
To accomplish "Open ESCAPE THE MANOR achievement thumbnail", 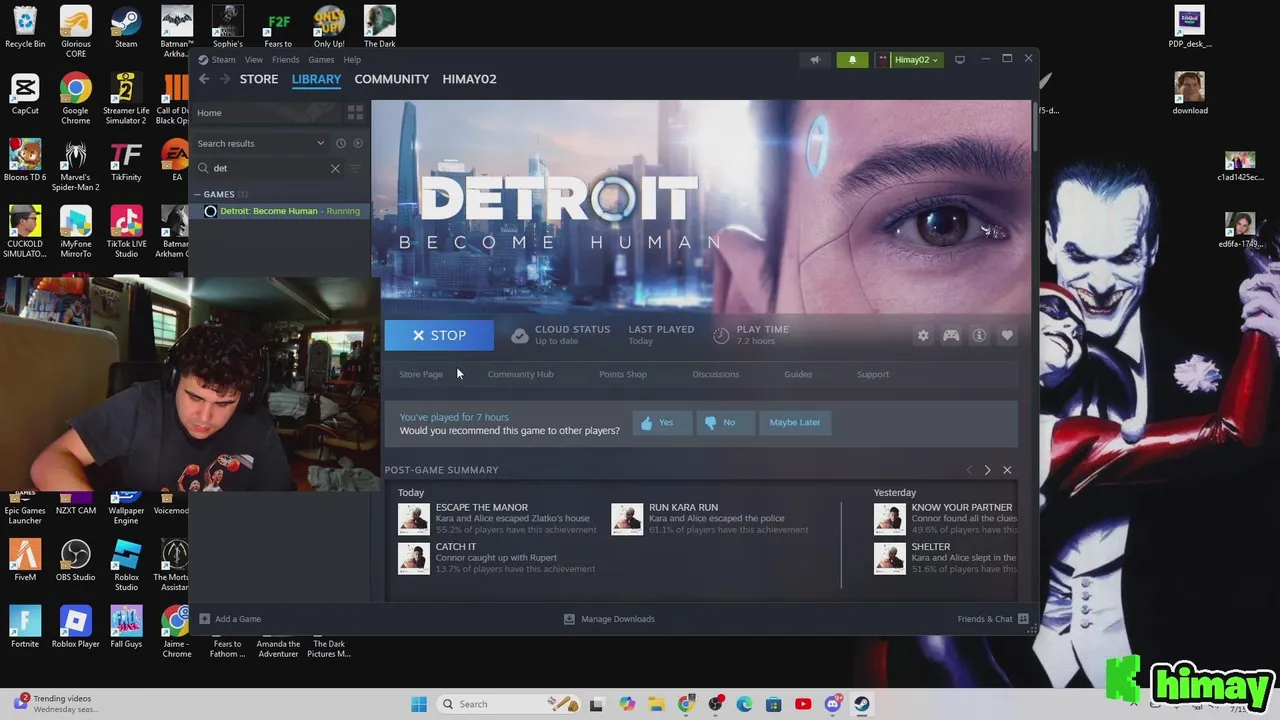I will click(414, 519).
